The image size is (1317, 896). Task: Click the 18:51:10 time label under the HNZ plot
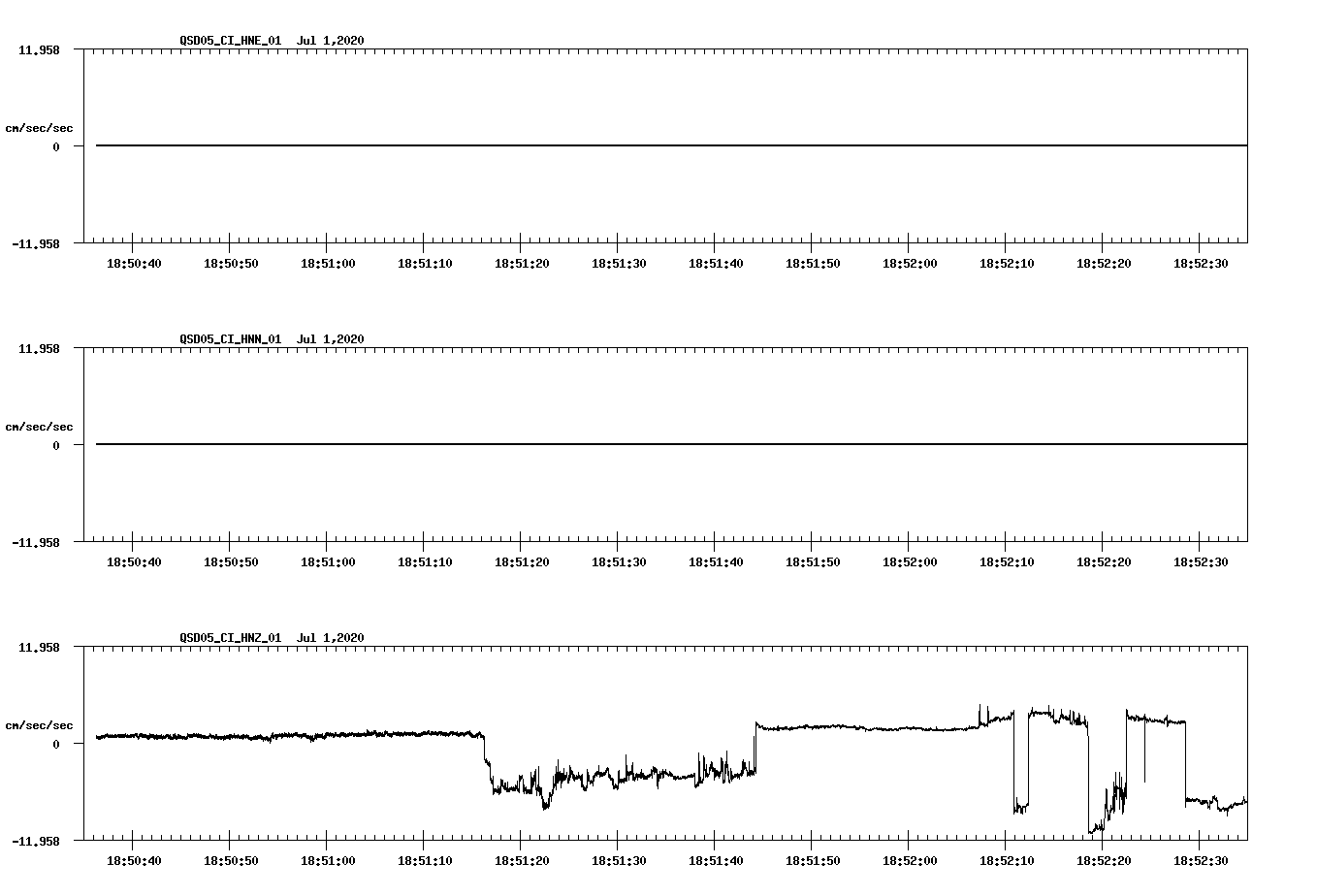pyautogui.click(x=425, y=861)
